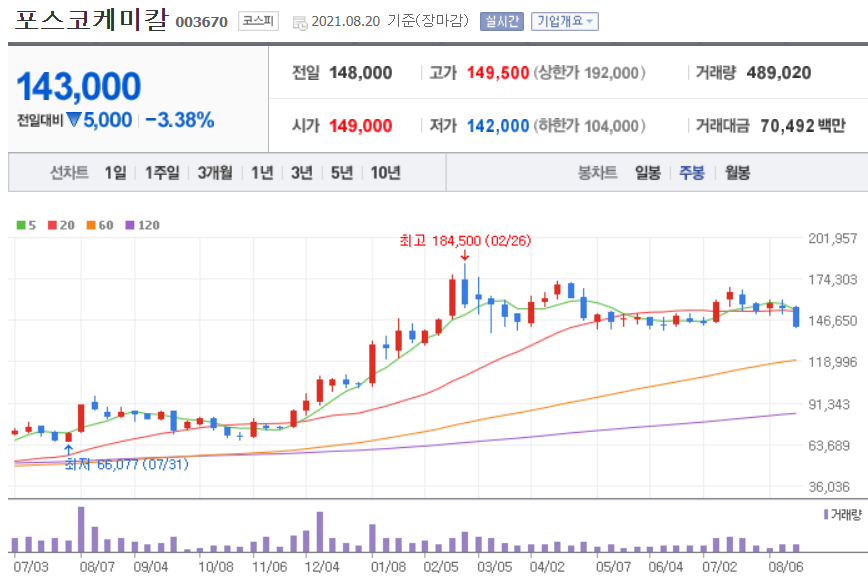
Task: Click the 최고 184,500 (02/26) high marker
Action: coord(465,241)
